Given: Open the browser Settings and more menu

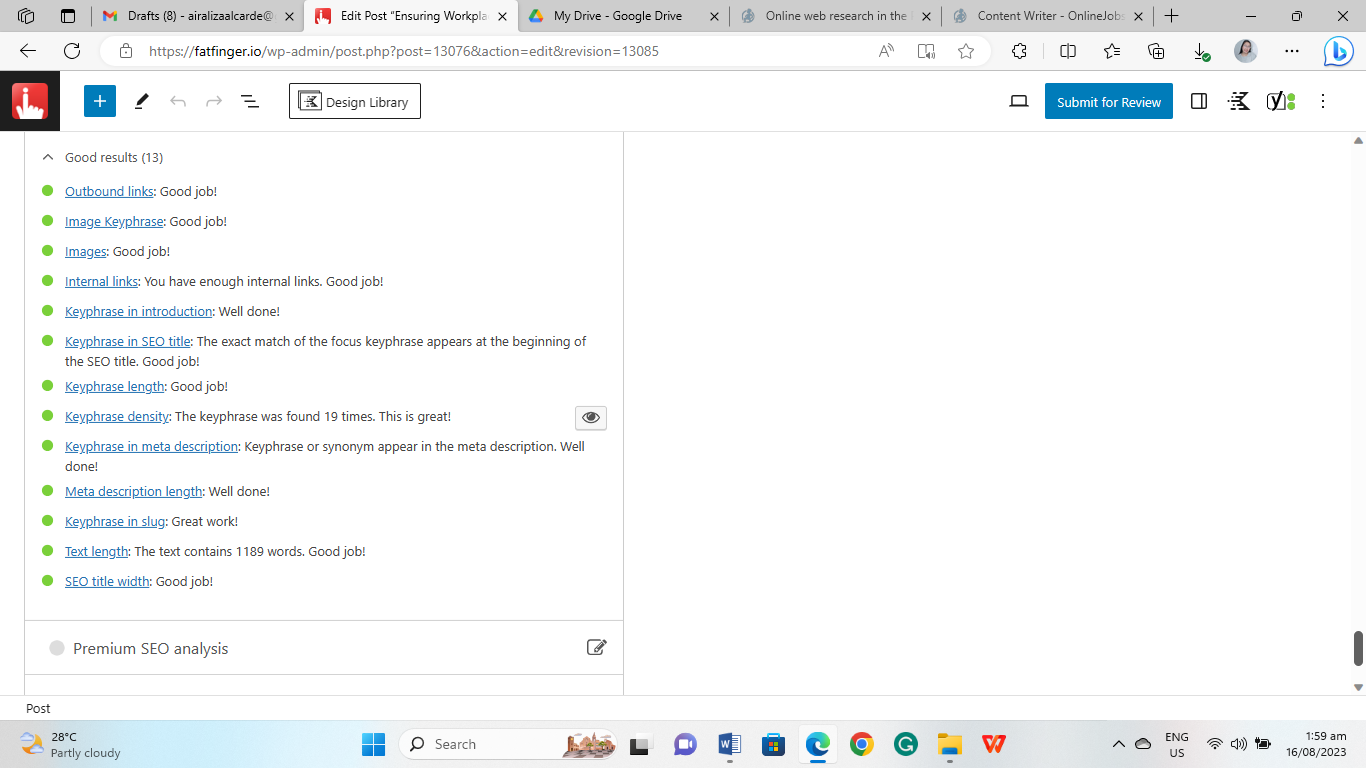Looking at the screenshot, I should click(x=1291, y=51).
